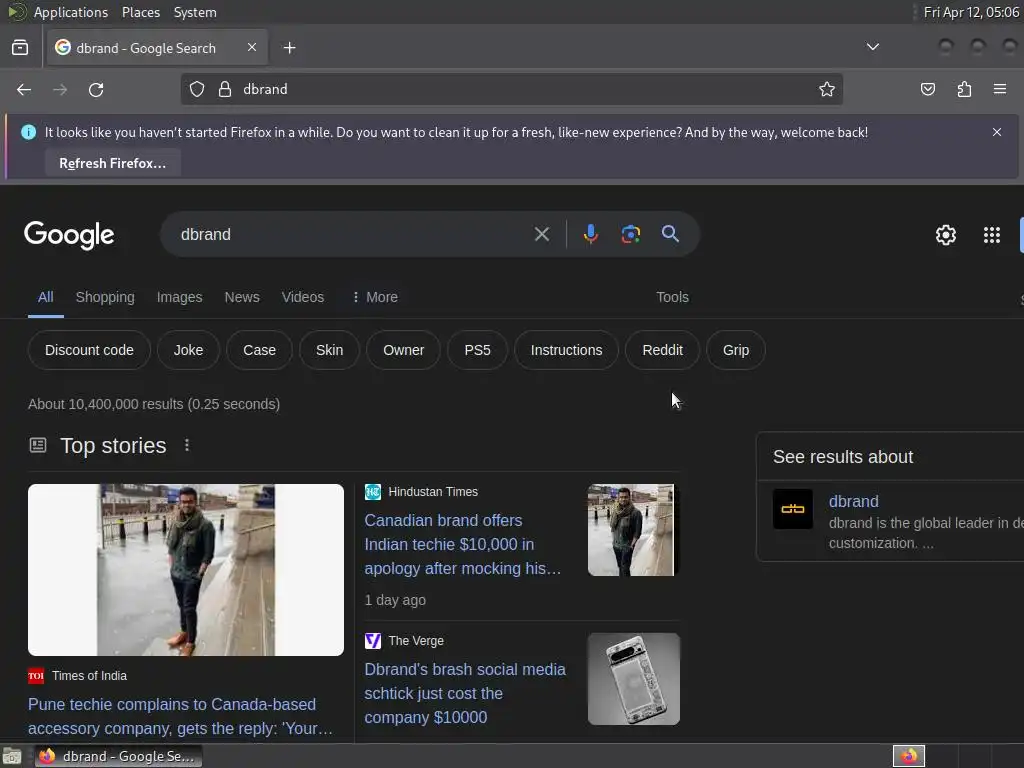Open The Verge Dbrand article link
This screenshot has height=768, width=1024.
click(x=465, y=693)
